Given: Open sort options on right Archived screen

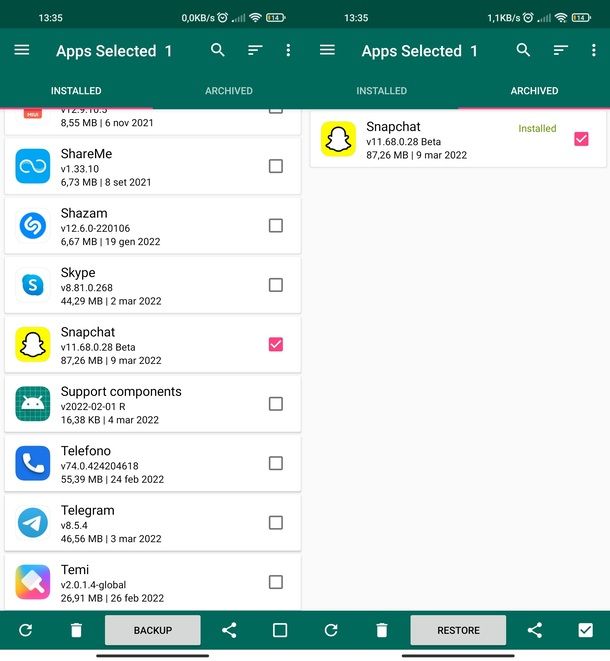Looking at the screenshot, I should 560,51.
